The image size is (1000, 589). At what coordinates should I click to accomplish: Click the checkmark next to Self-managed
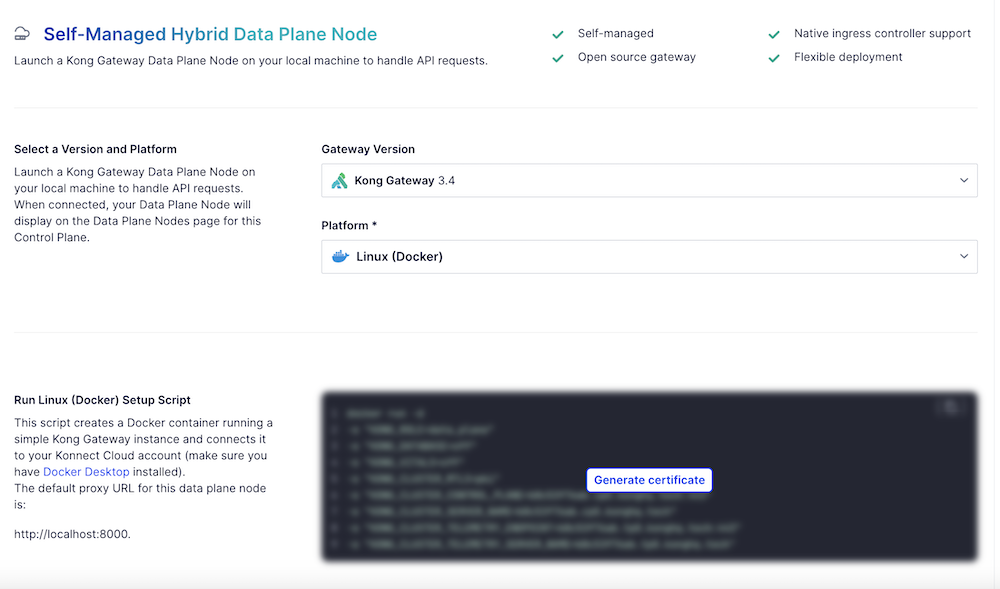coord(558,33)
